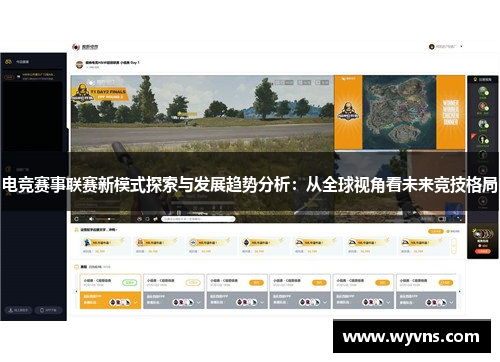Mute the stream with the speaker icon
Screen dimensions: 500x362
pos(91,219)
